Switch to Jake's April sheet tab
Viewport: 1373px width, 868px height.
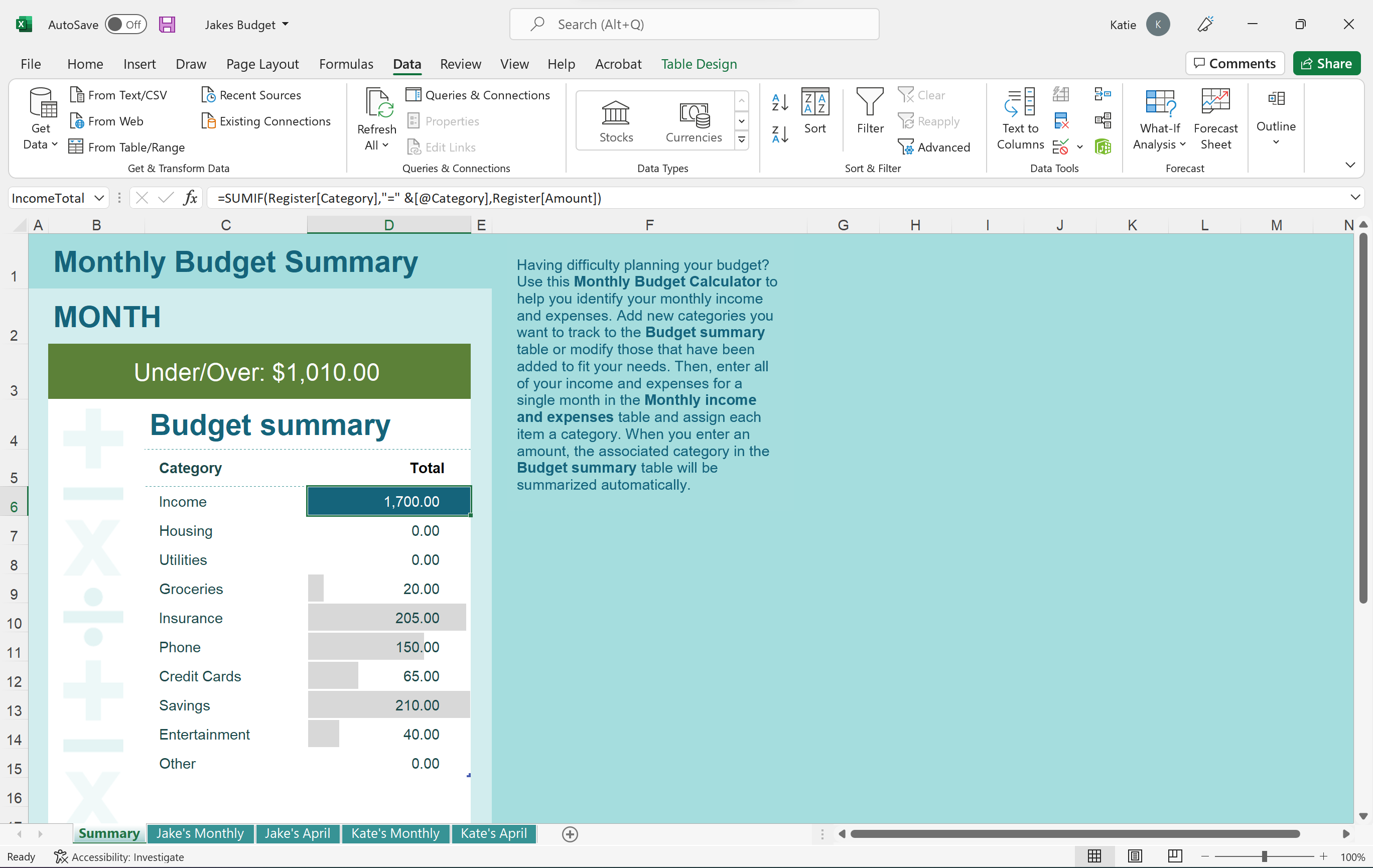pyautogui.click(x=297, y=833)
